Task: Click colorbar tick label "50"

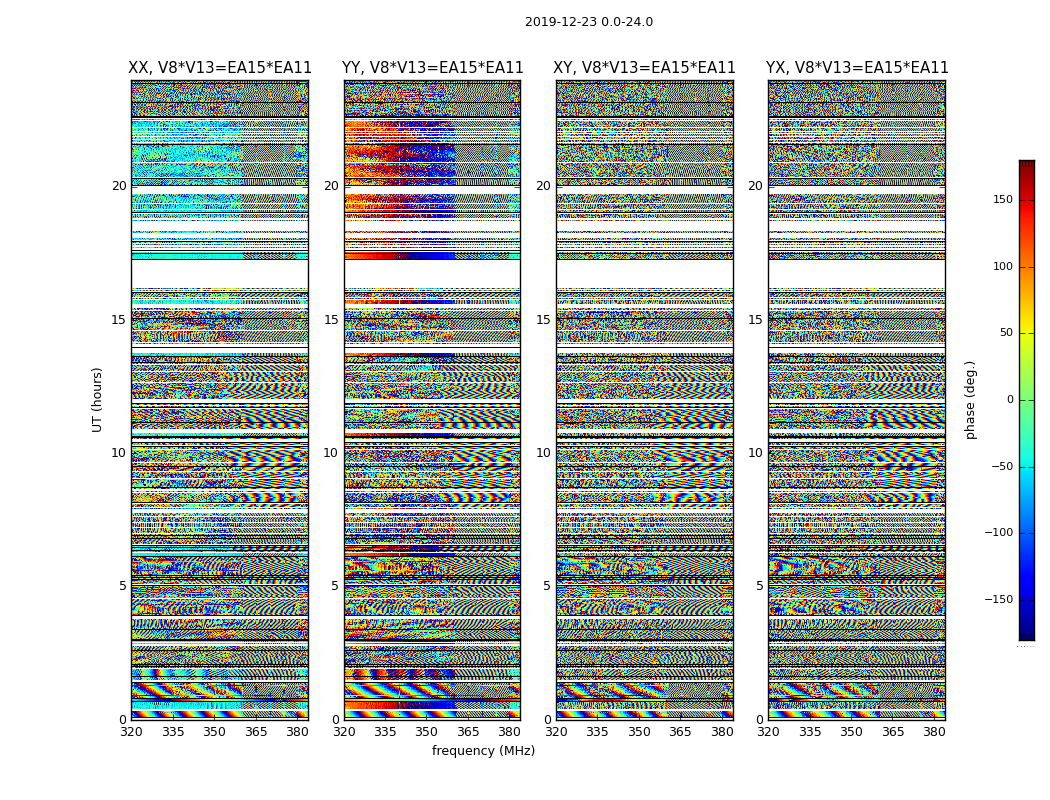Action: (x=1006, y=333)
